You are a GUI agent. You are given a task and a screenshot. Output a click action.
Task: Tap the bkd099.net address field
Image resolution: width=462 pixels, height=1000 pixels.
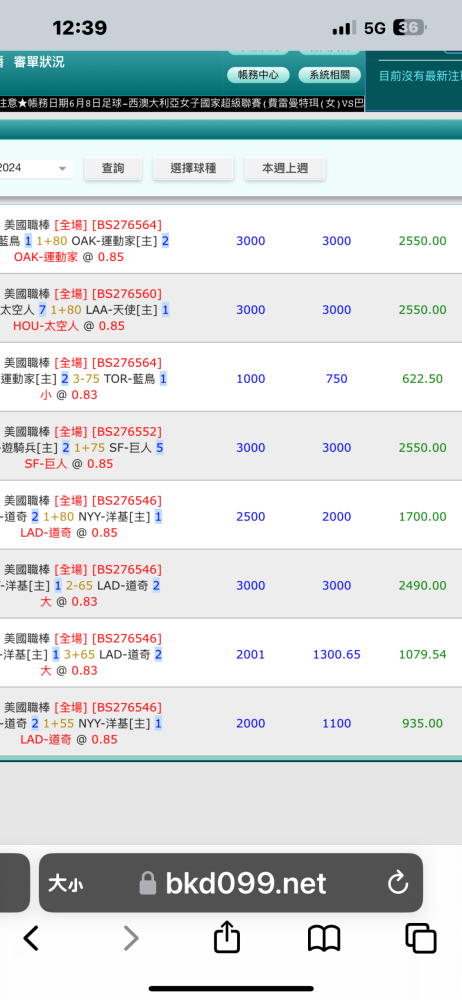(x=231, y=883)
